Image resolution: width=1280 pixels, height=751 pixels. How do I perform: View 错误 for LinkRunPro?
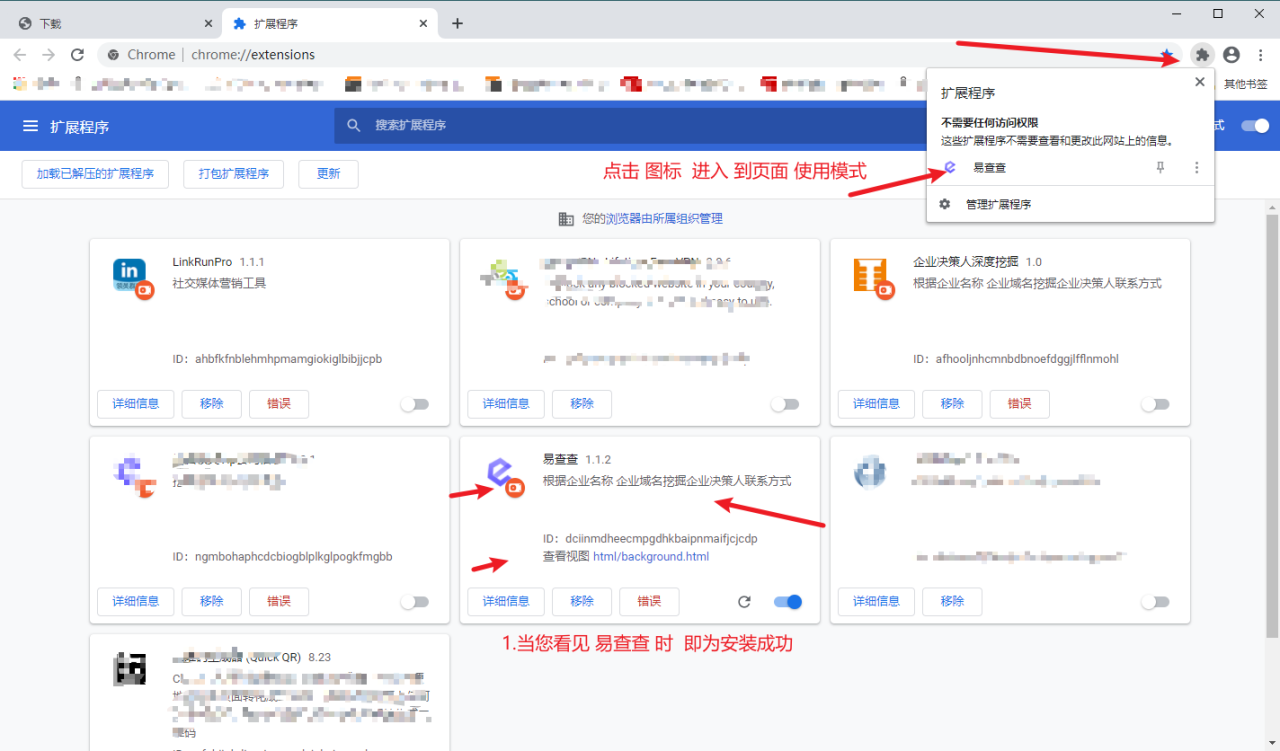(279, 404)
